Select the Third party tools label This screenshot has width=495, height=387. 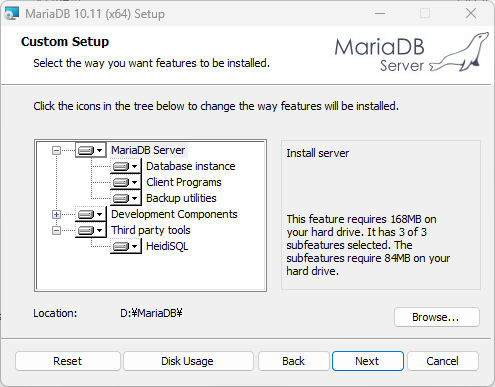(x=151, y=230)
